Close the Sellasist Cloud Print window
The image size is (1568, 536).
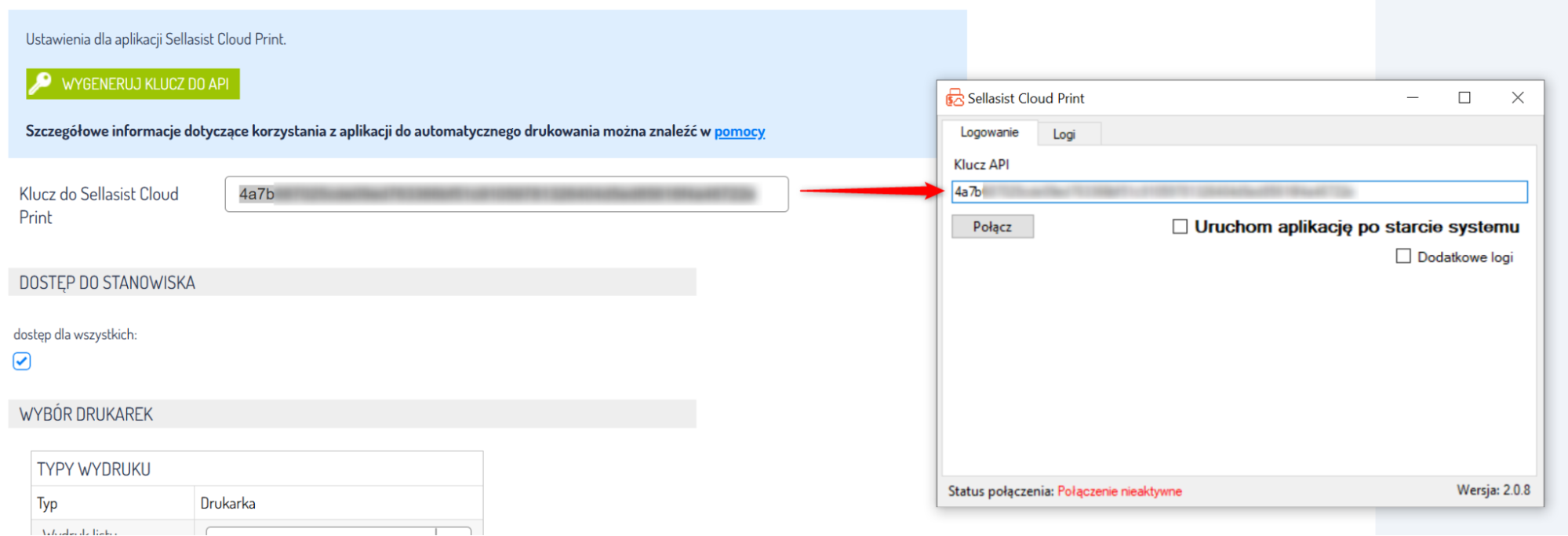[1518, 98]
